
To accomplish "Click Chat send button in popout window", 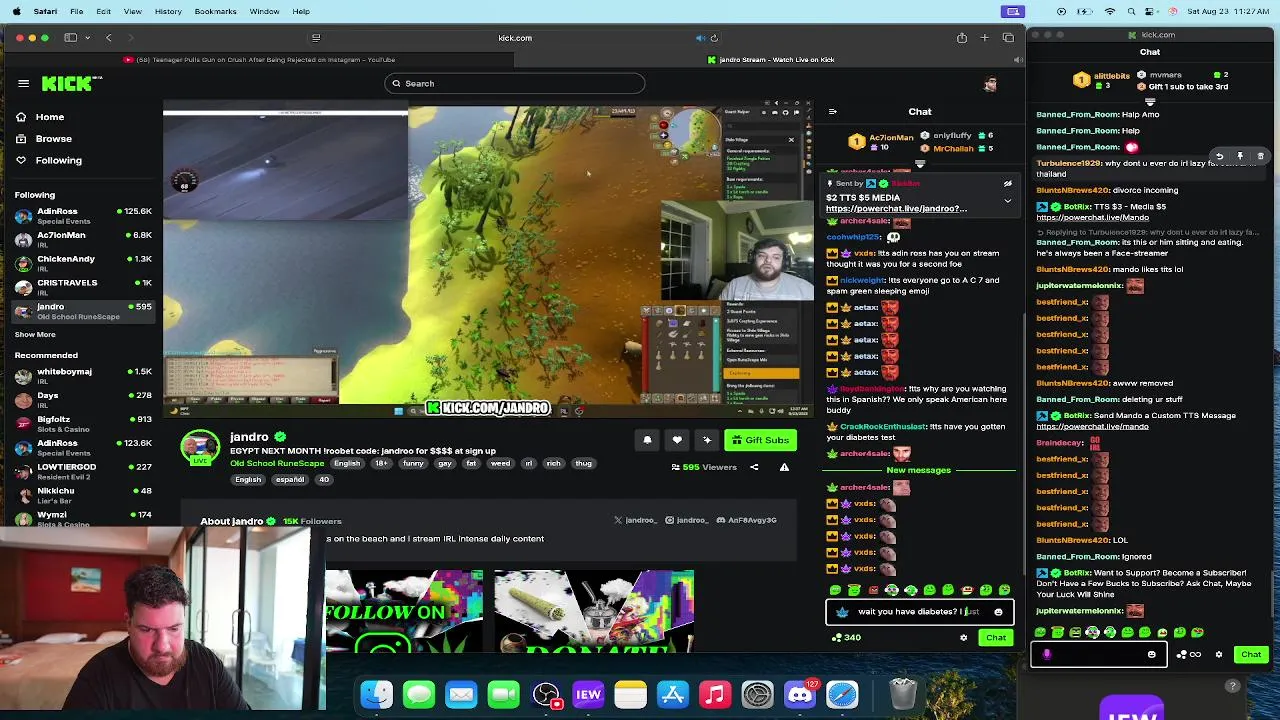I will pyautogui.click(x=1251, y=655).
